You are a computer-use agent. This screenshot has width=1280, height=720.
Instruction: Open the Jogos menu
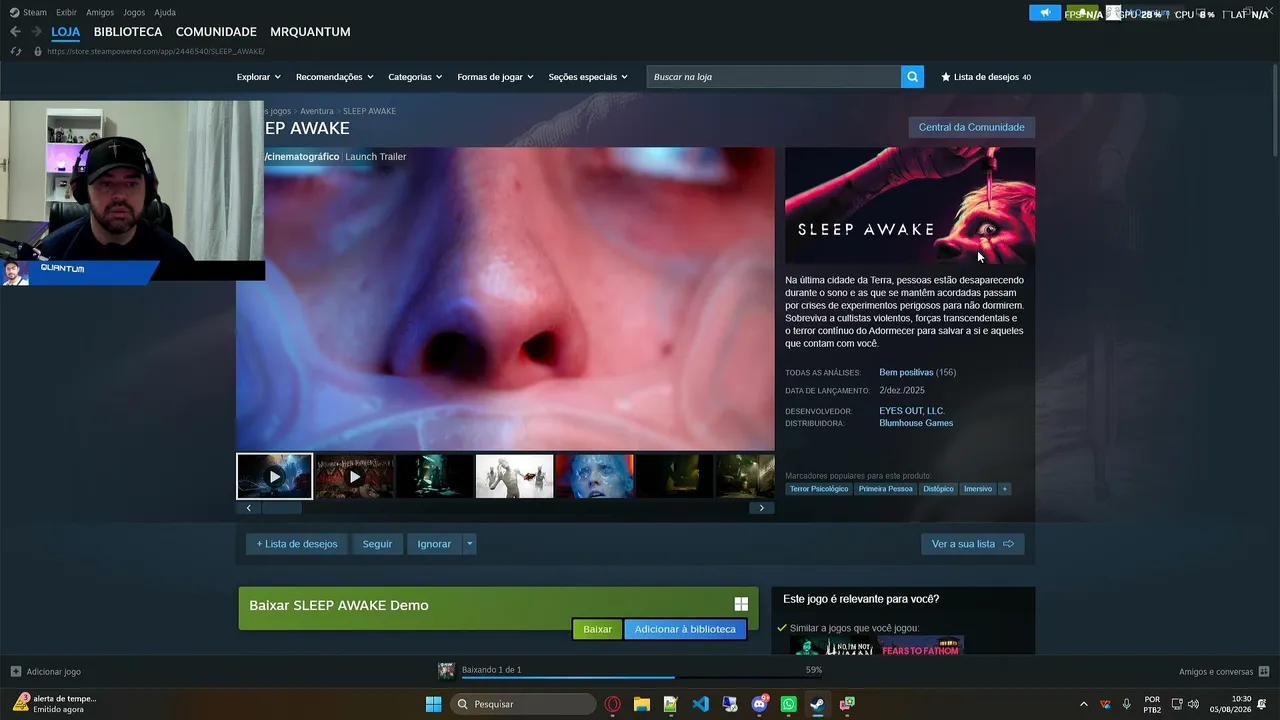[x=134, y=13]
